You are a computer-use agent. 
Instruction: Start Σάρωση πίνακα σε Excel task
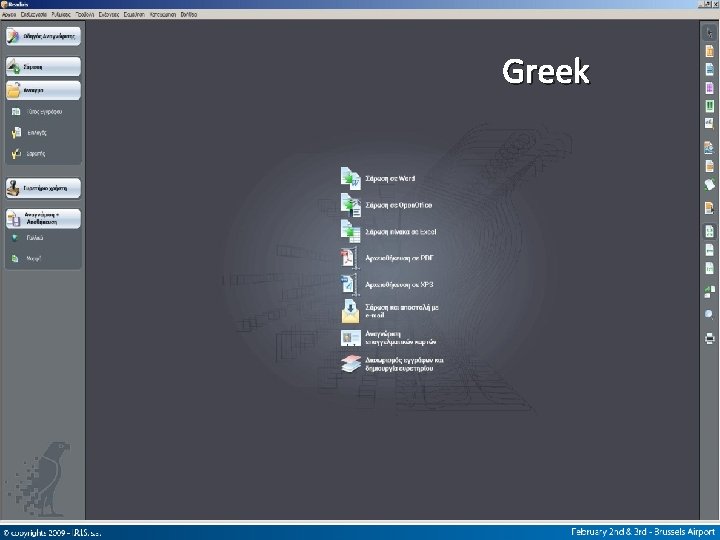[x=388, y=232]
